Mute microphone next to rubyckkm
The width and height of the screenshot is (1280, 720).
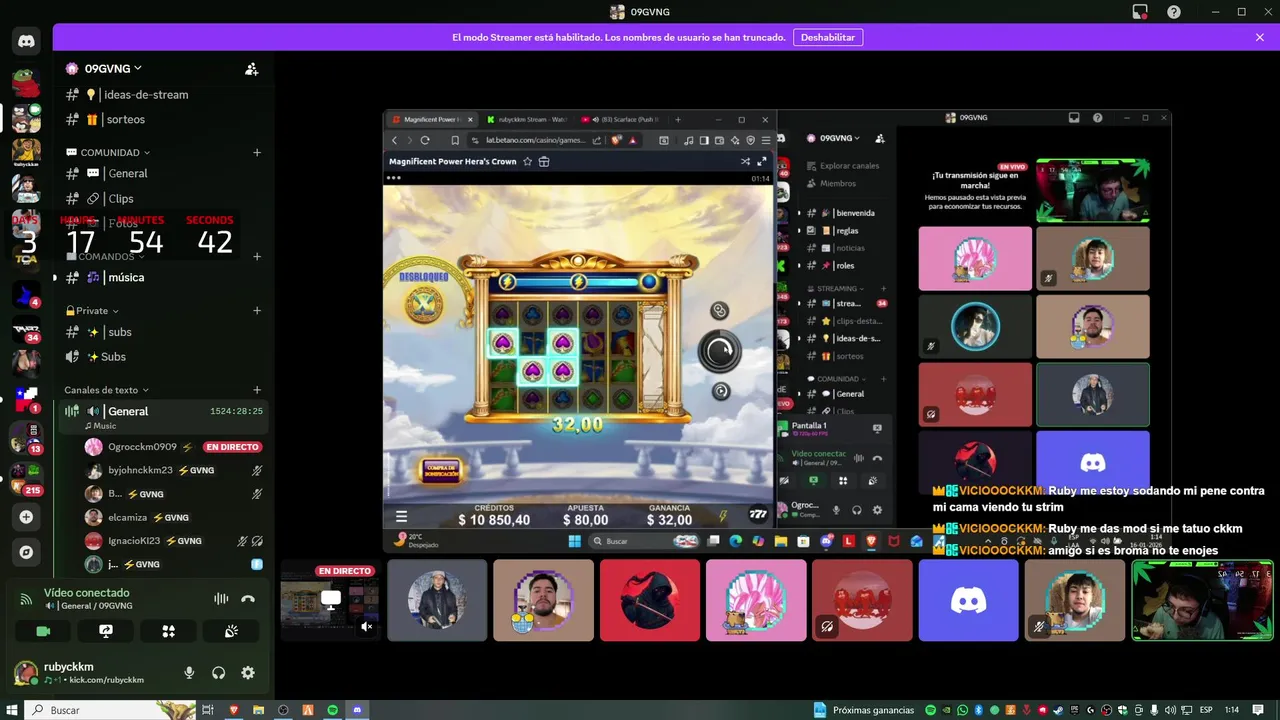click(189, 673)
